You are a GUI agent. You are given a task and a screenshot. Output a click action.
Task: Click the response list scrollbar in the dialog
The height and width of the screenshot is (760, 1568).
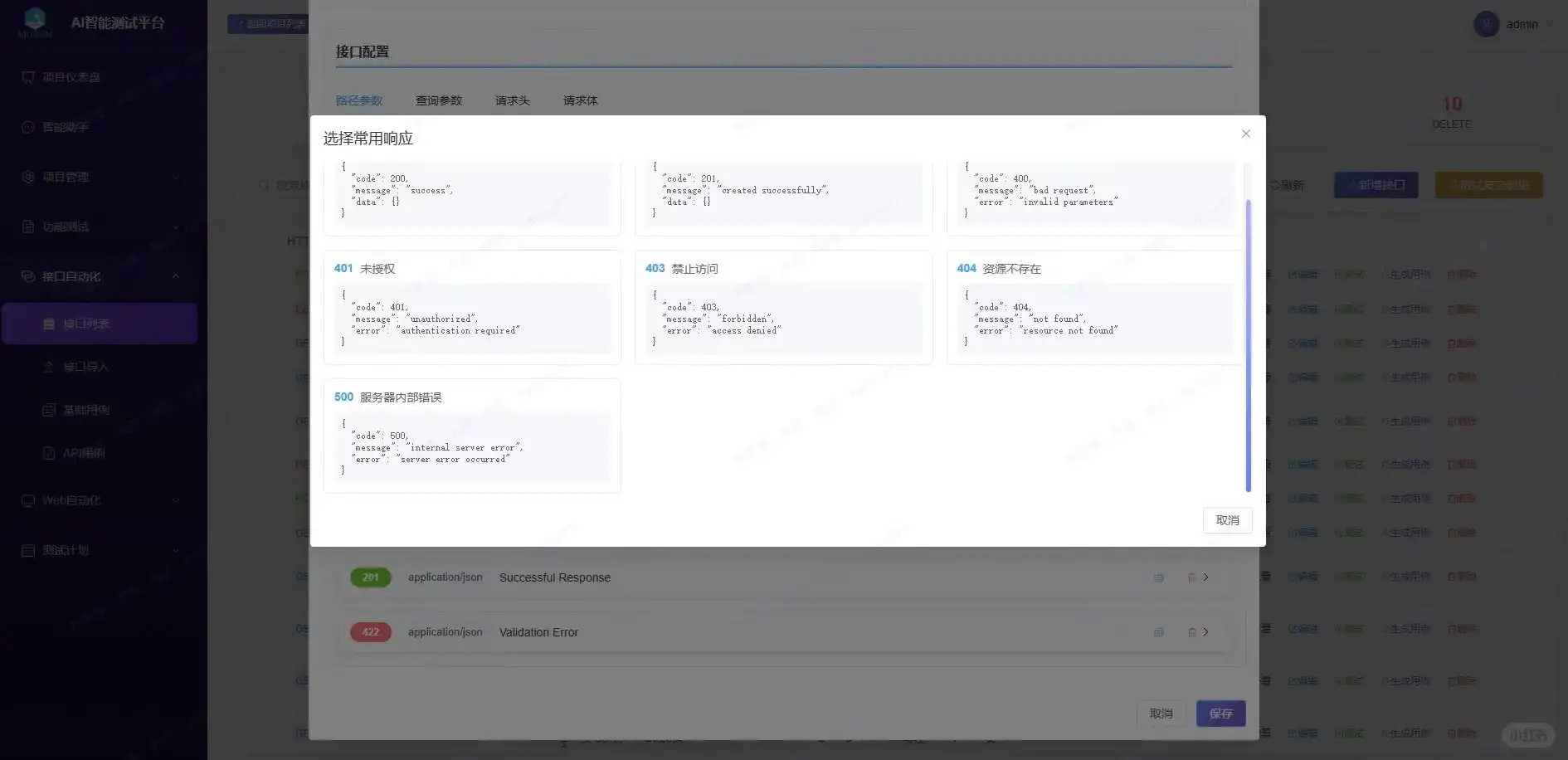click(x=1248, y=345)
